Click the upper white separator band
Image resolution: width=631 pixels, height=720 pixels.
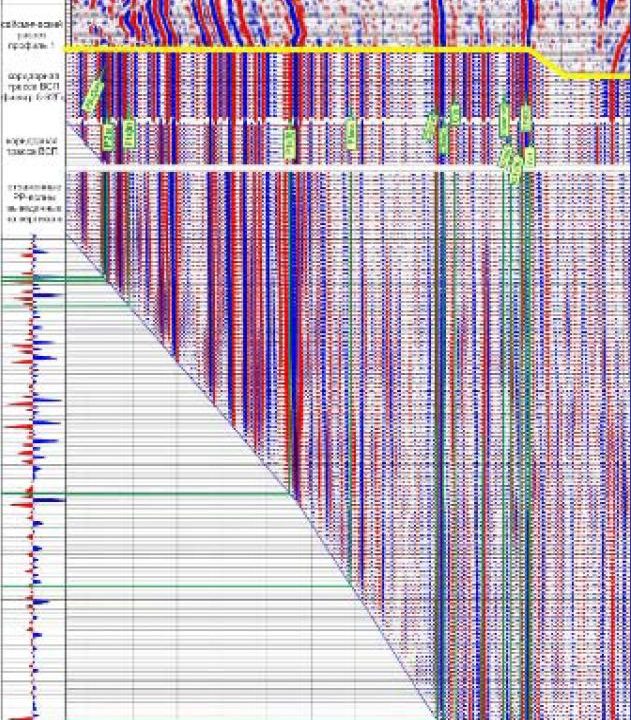(x=300, y=121)
